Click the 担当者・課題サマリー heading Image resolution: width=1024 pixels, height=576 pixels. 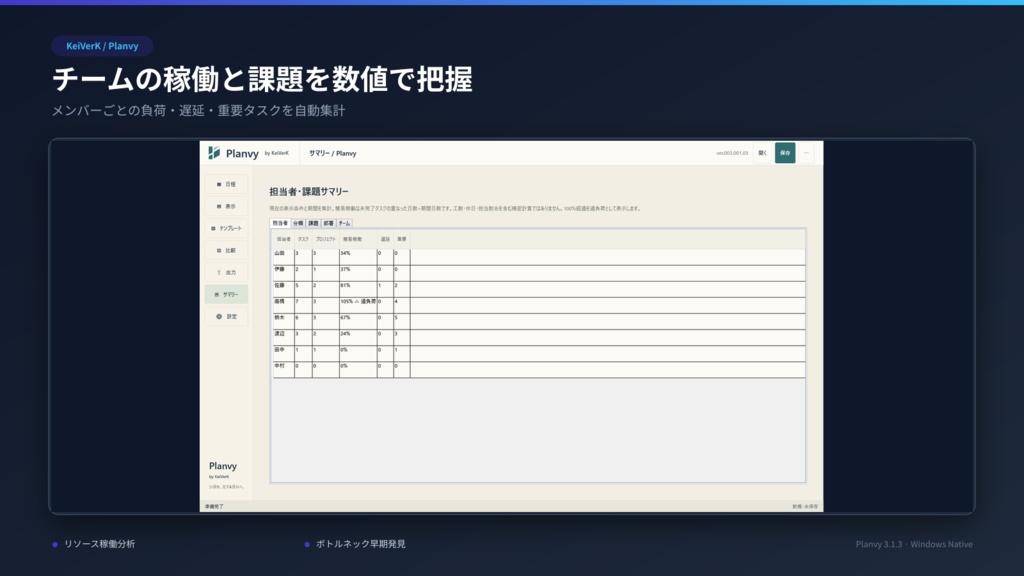coord(309,191)
